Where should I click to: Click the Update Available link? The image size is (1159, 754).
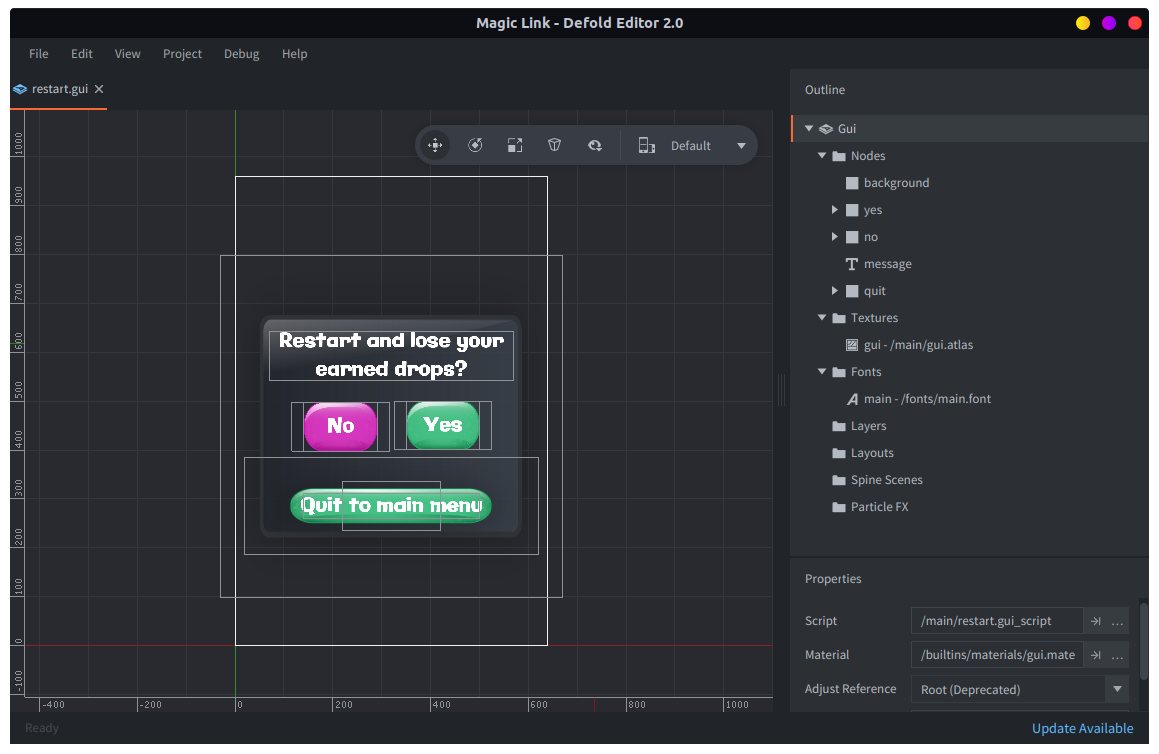click(1082, 728)
